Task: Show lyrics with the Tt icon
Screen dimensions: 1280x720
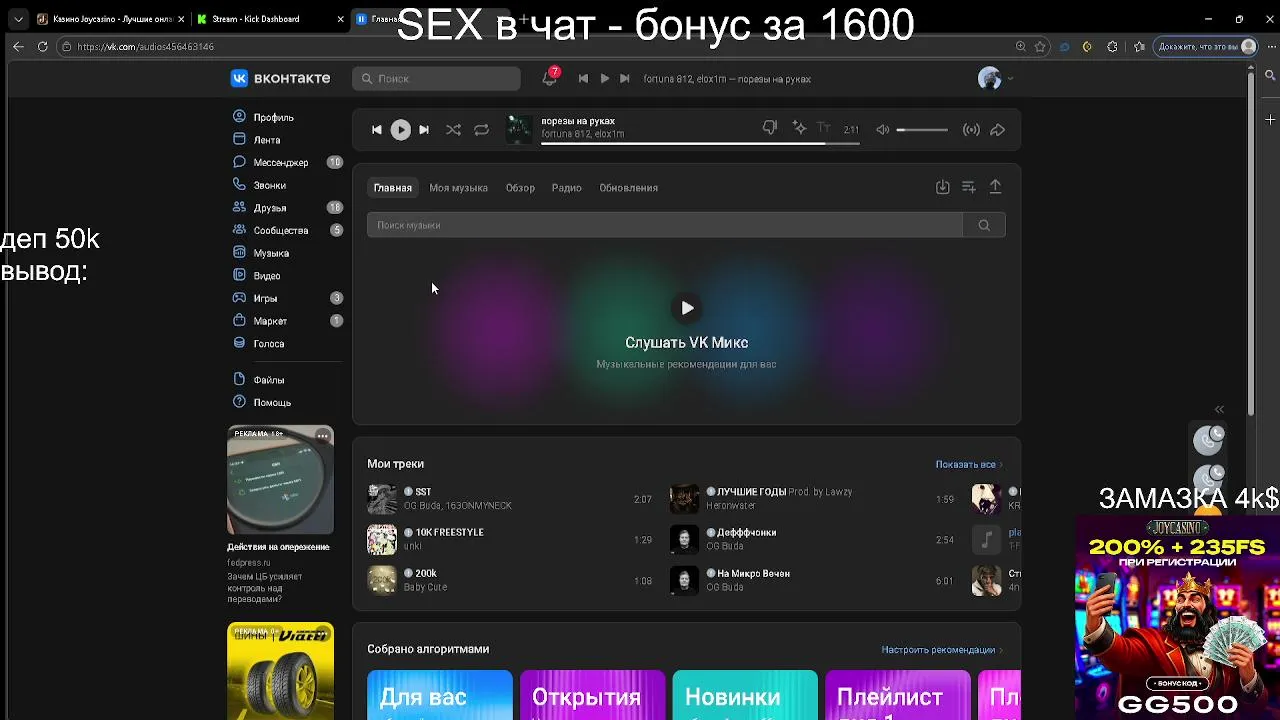Action: [x=824, y=128]
